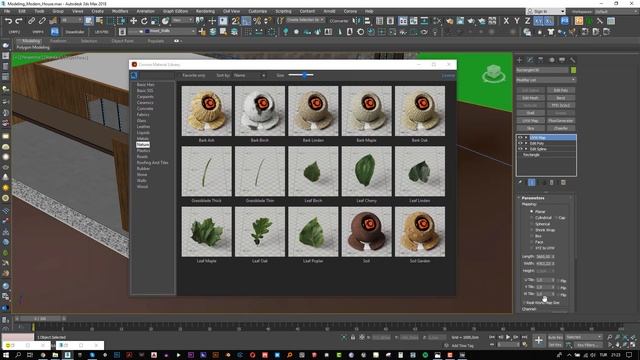The height and width of the screenshot is (360, 640).
Task: Open reference coordinate system View dropdown
Action: [182, 20]
